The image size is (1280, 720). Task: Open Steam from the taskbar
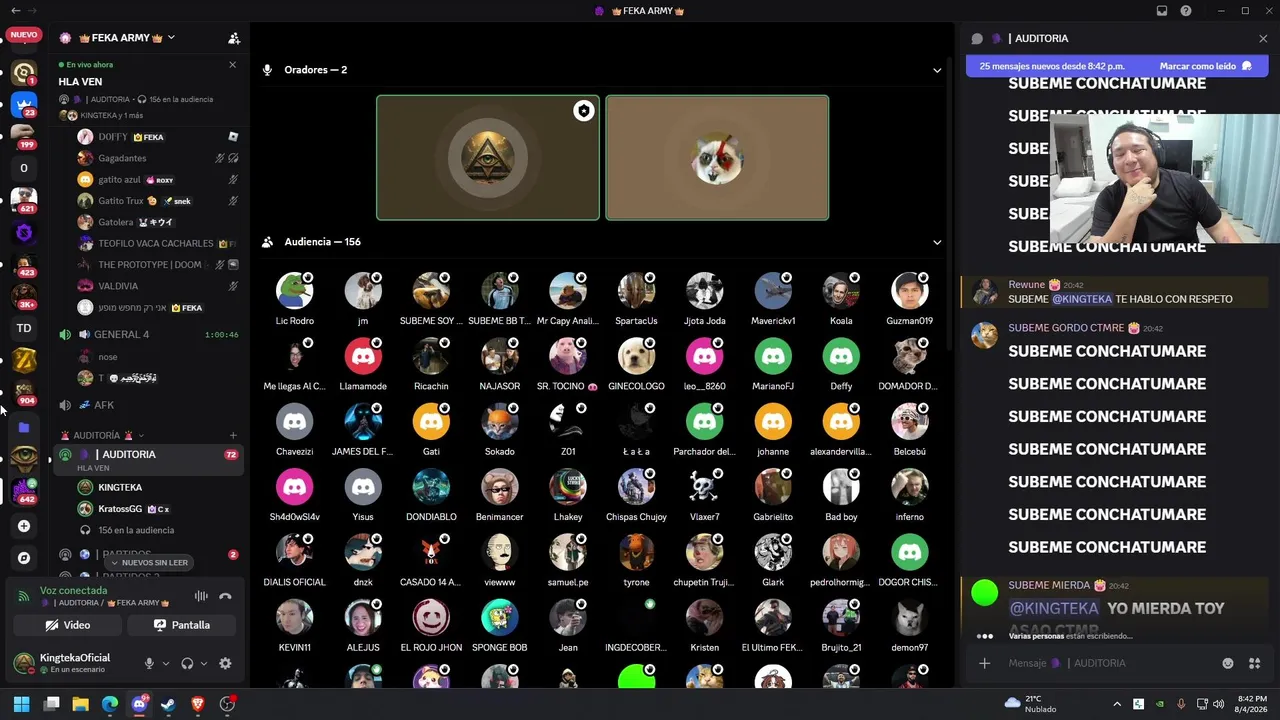(168, 704)
